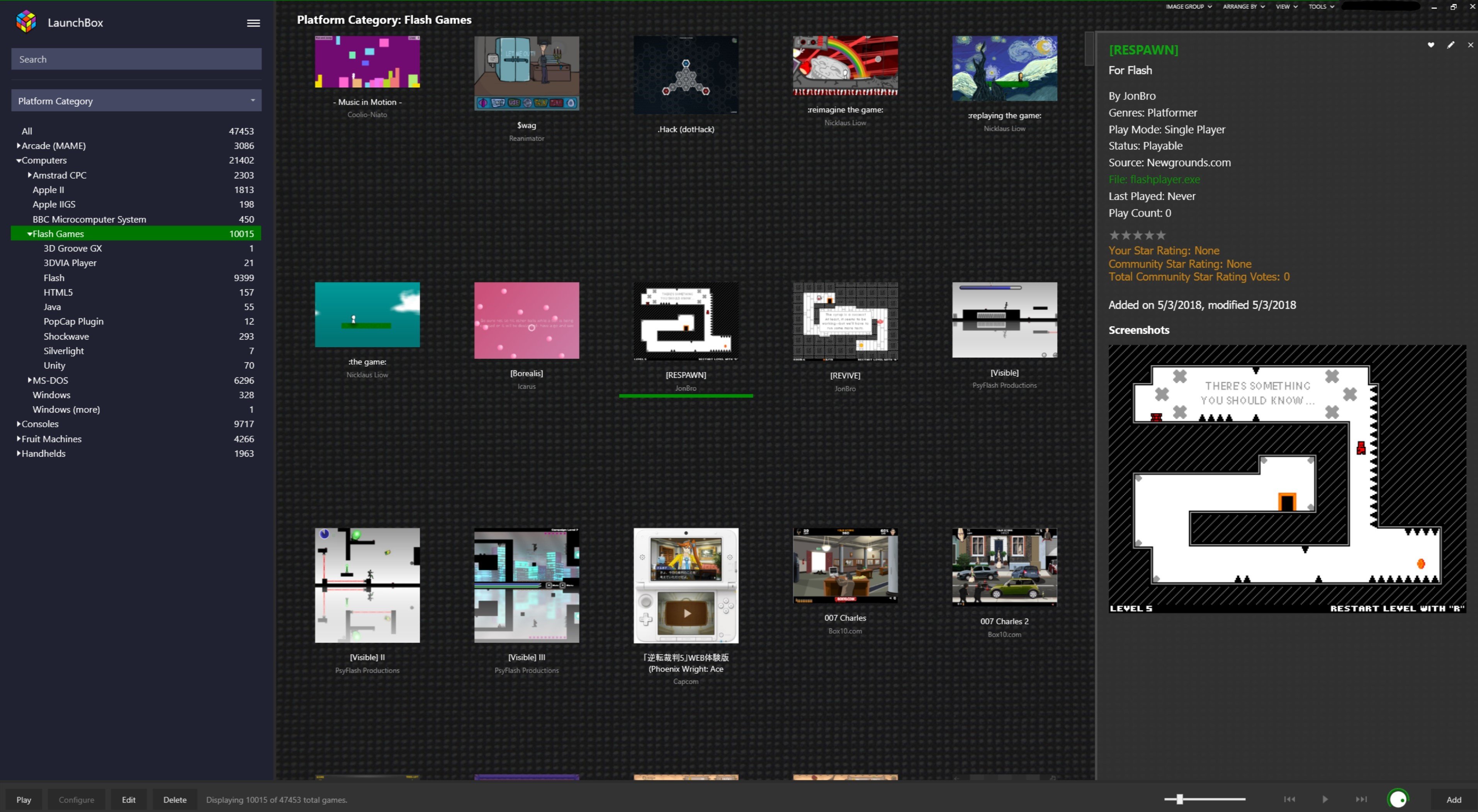Viewport: 1478px width, 812px height.
Task: Click the LaunchBox cube logo
Action: (x=26, y=22)
